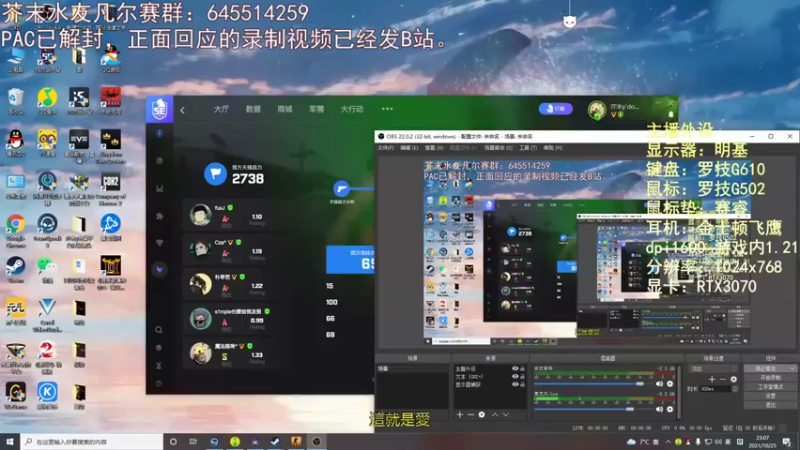Click the search magnifier in 5E sidebar
This screenshot has width=800, height=450.
tap(159, 330)
